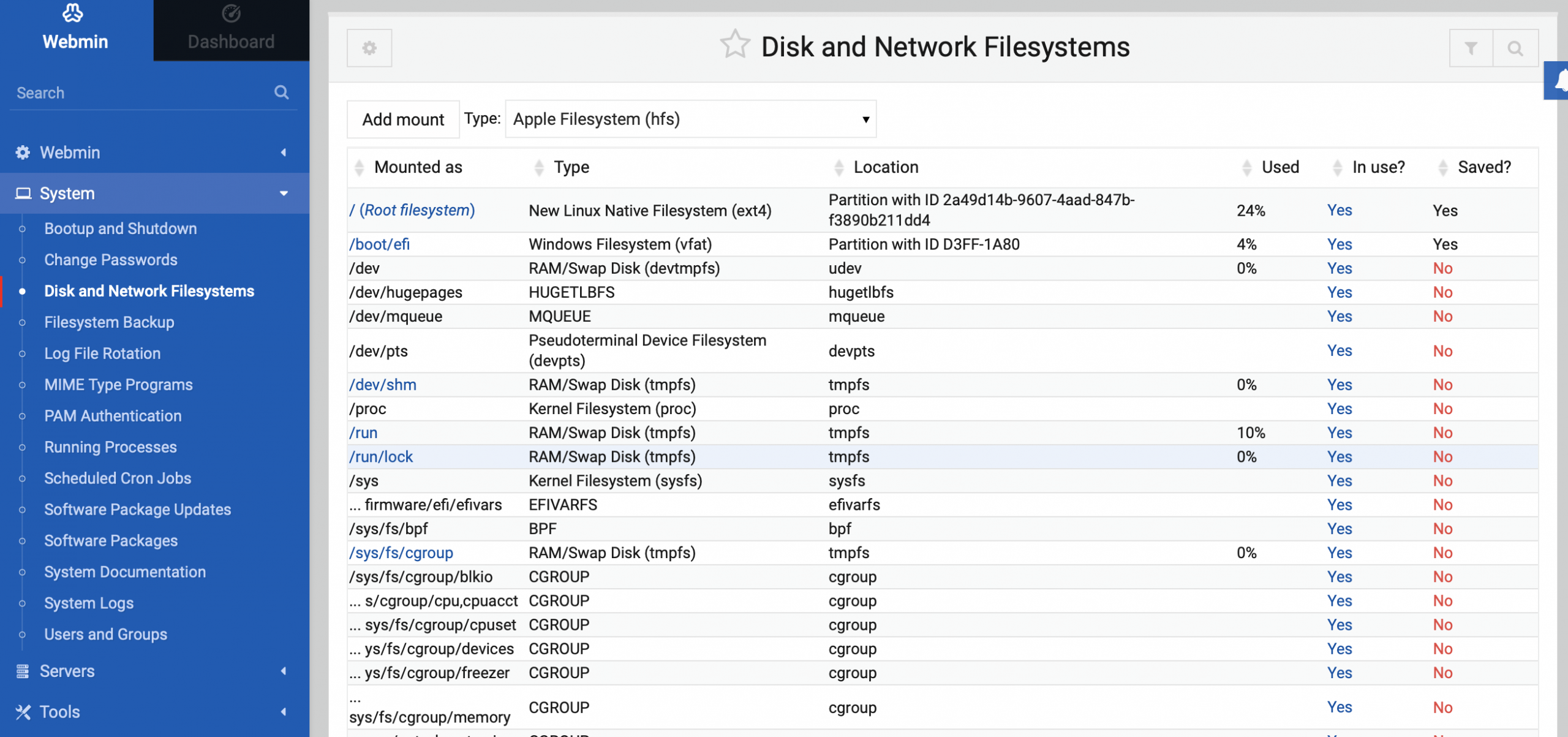1568x737 pixels.
Task: Select the firmware/efi/efivars row text
Action: click(x=426, y=505)
